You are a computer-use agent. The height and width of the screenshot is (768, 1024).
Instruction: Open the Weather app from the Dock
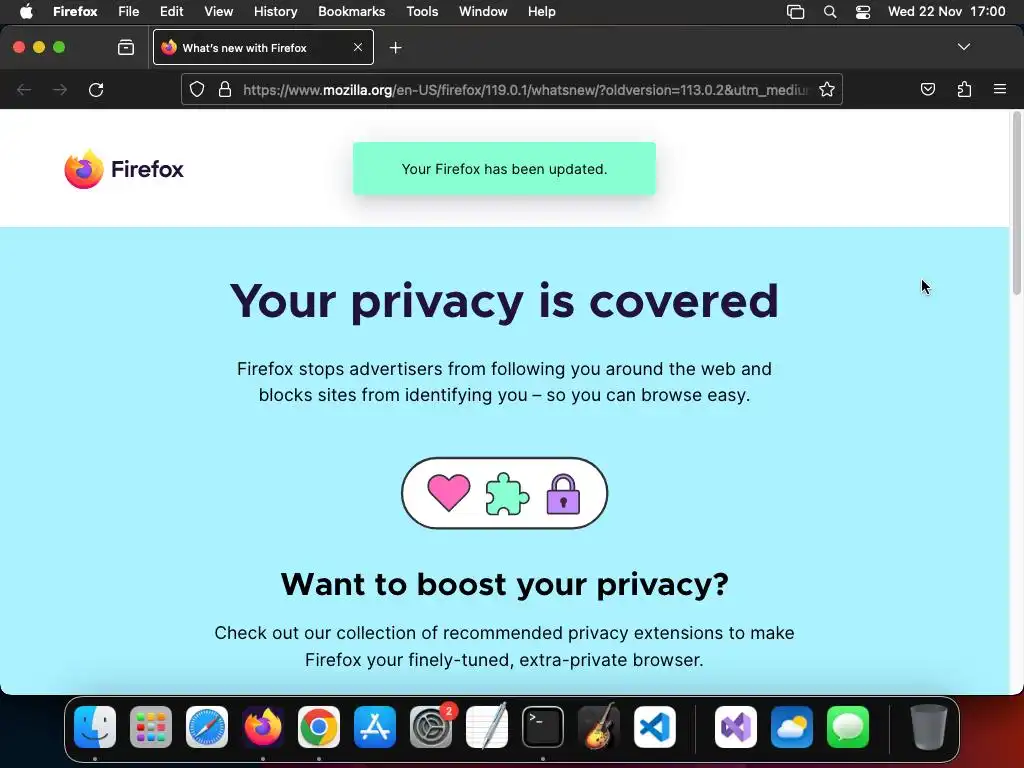792,727
